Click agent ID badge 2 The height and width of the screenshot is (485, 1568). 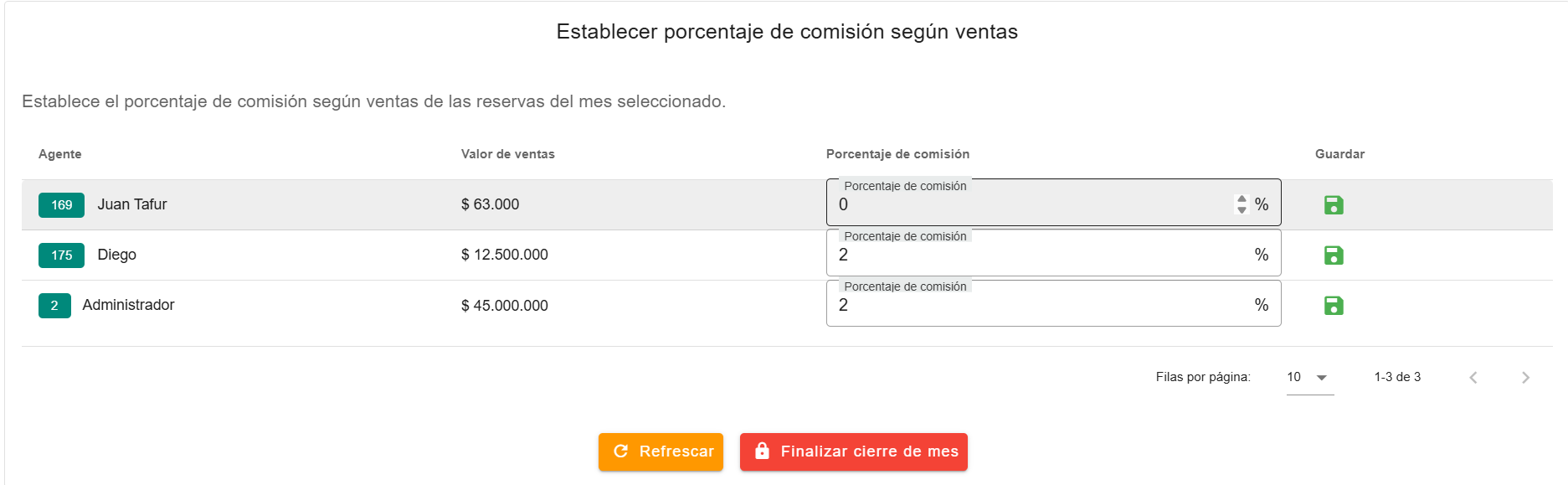(x=54, y=306)
